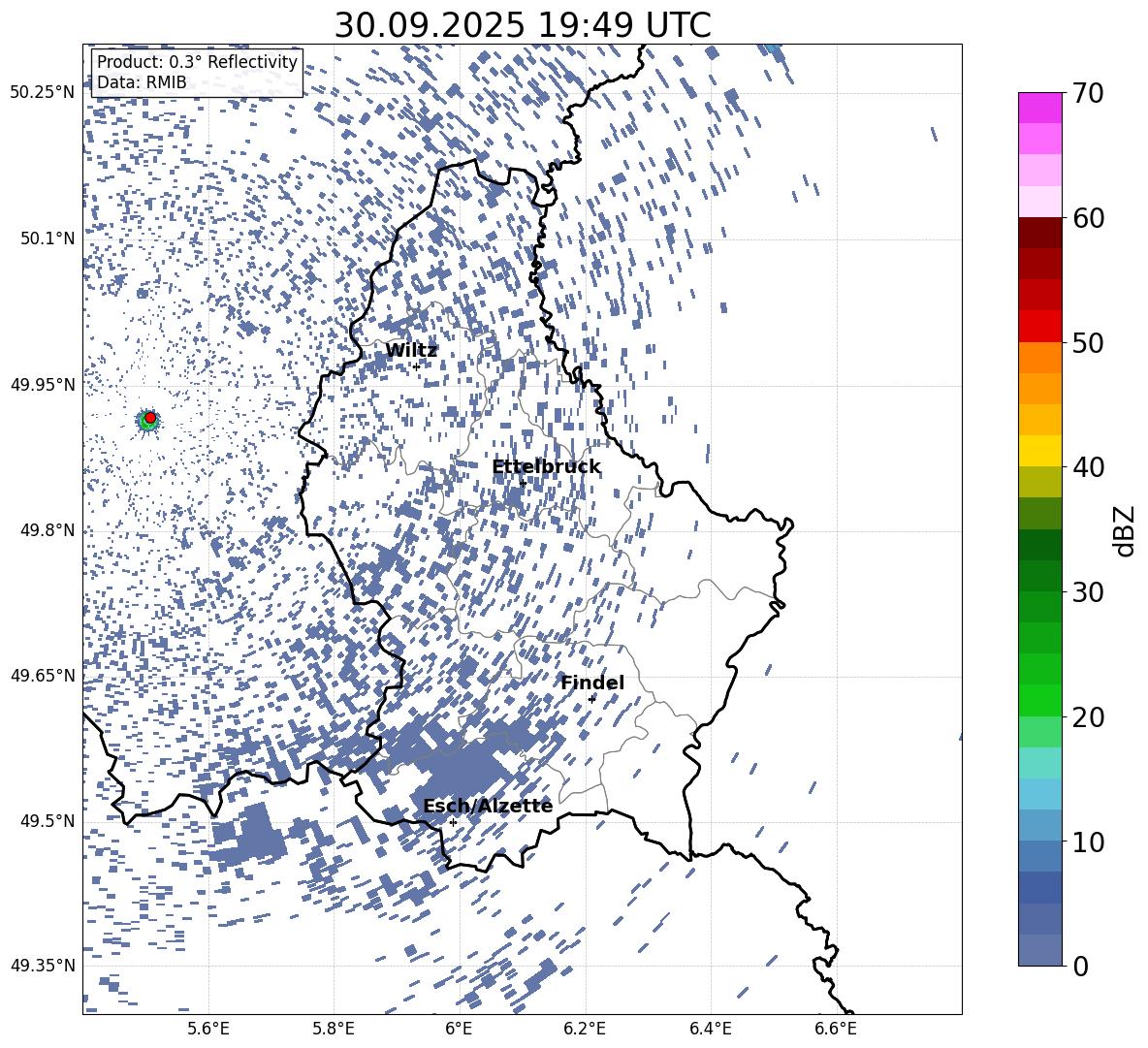
Task: Click the colorbar tick value 0
Action: [1081, 966]
